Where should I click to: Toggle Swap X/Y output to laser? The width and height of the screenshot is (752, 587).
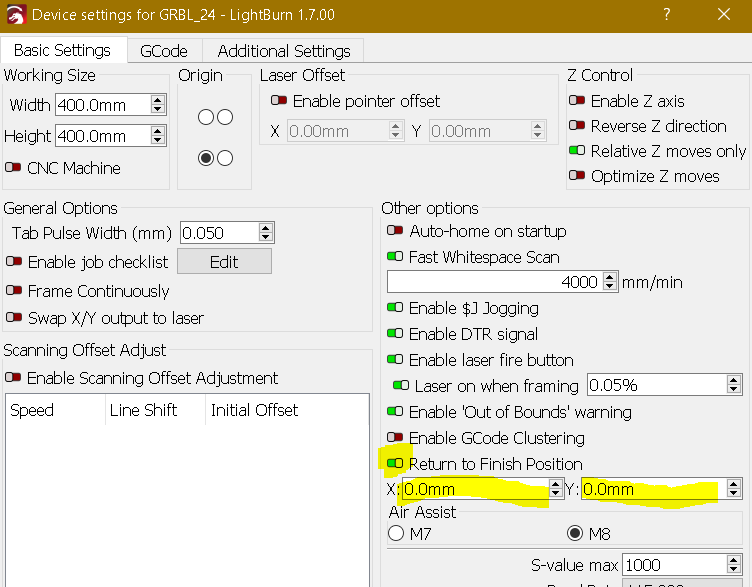pos(14,317)
